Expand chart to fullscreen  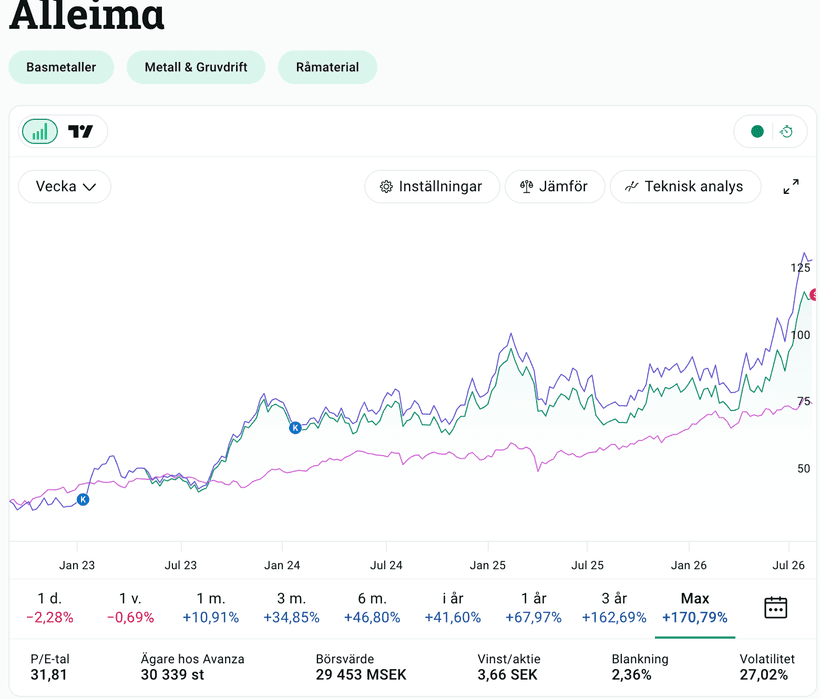(x=791, y=187)
